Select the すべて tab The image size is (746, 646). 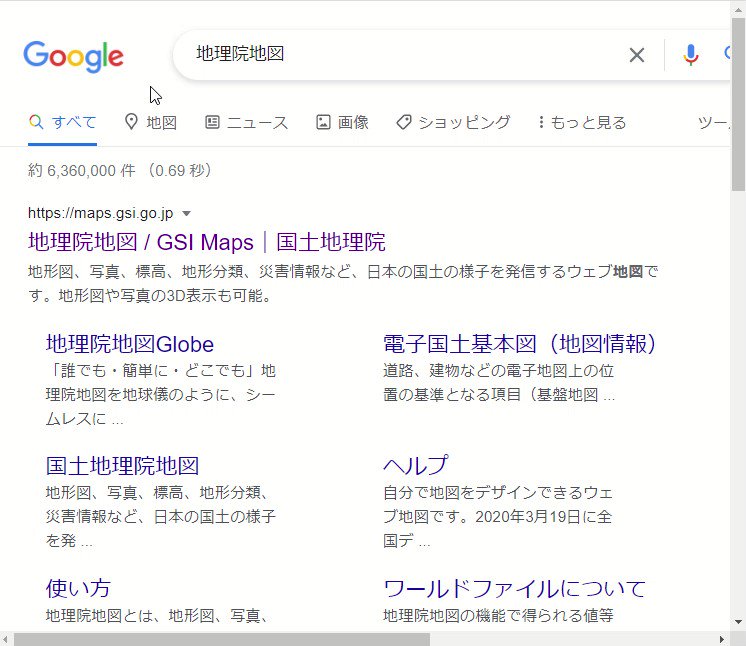pyautogui.click(x=62, y=123)
